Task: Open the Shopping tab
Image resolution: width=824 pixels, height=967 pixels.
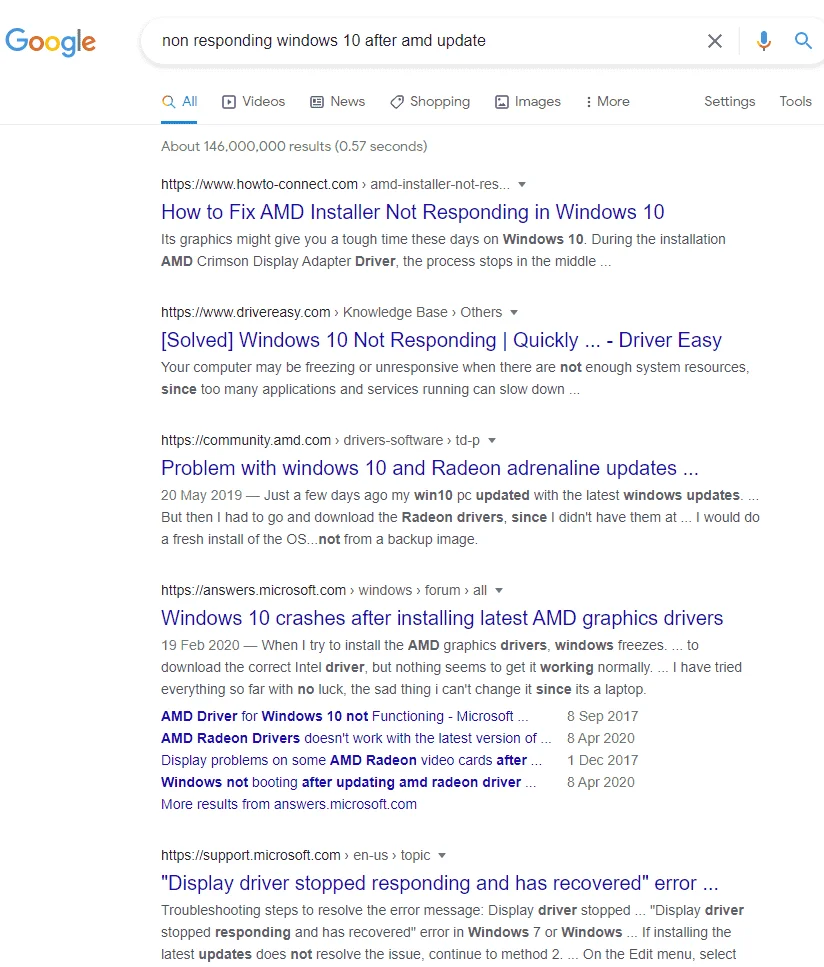Action: [x=430, y=101]
